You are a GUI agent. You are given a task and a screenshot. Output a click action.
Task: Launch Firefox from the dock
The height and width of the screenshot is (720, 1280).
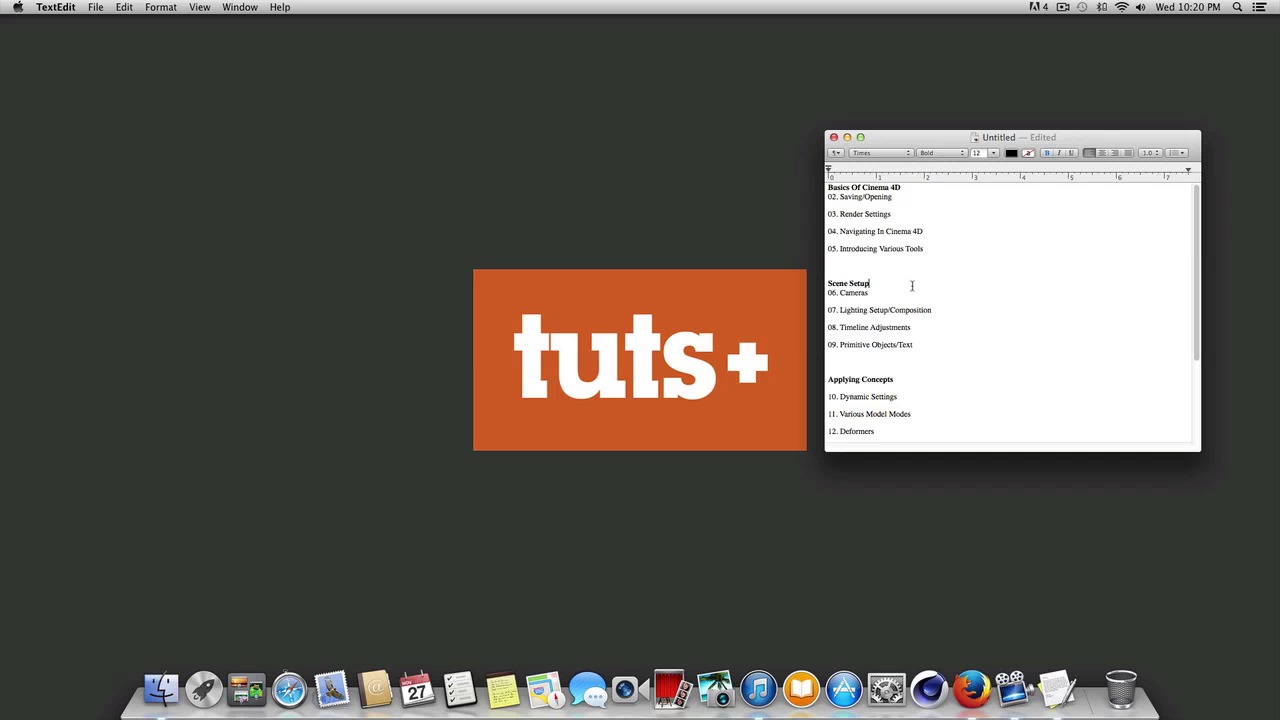point(971,689)
